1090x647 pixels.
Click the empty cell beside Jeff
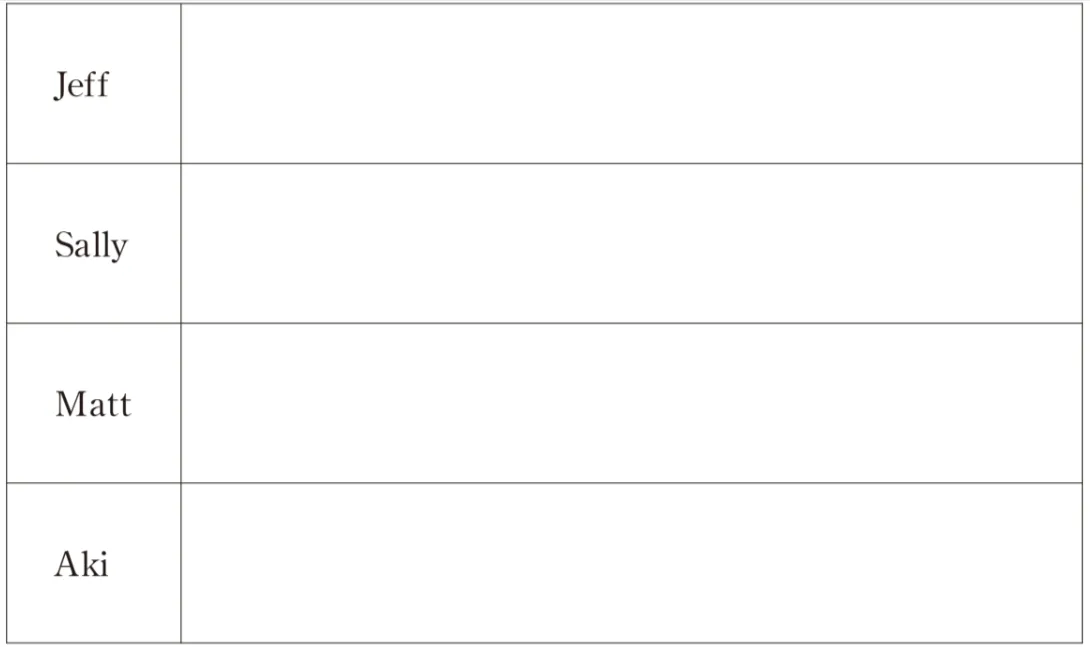(x=630, y=84)
